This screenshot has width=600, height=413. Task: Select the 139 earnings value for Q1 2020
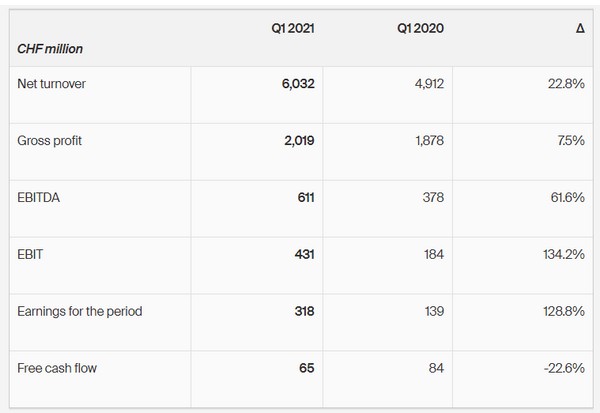[432, 311]
